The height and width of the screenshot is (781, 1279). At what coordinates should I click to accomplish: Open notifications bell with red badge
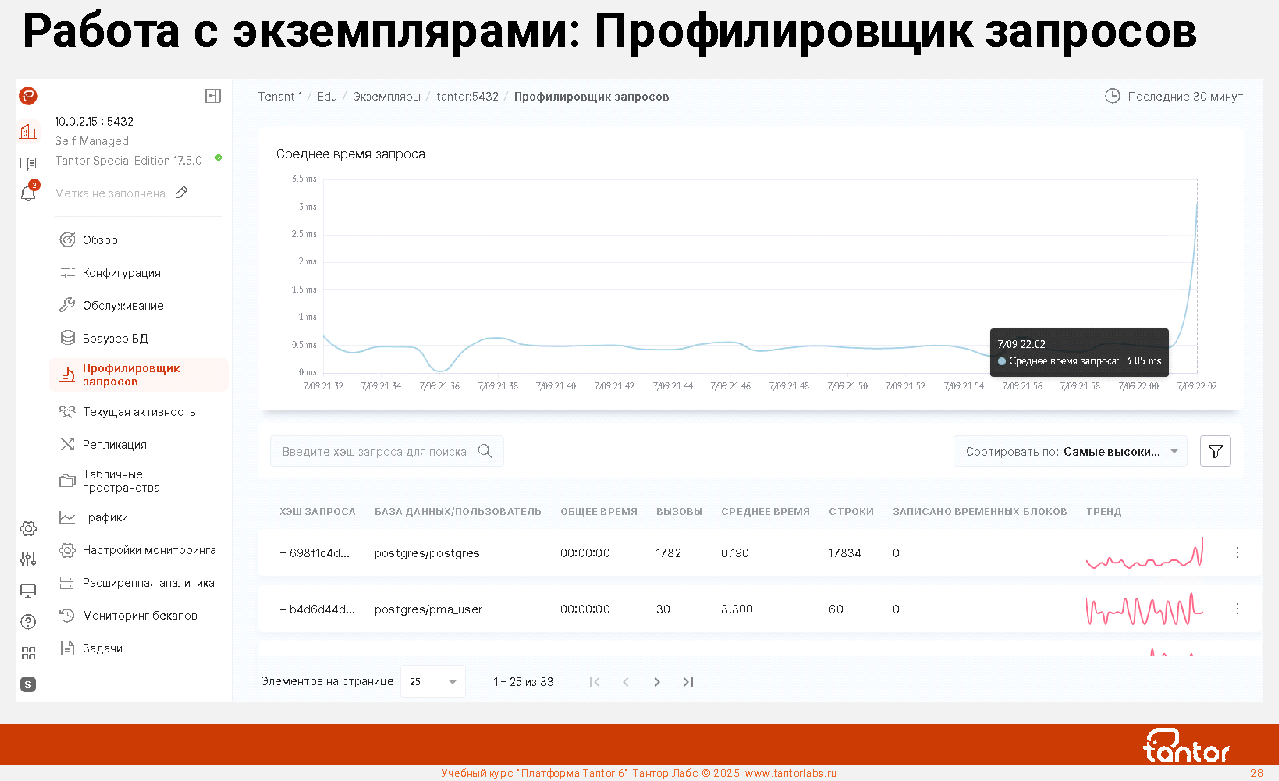pyautogui.click(x=29, y=193)
